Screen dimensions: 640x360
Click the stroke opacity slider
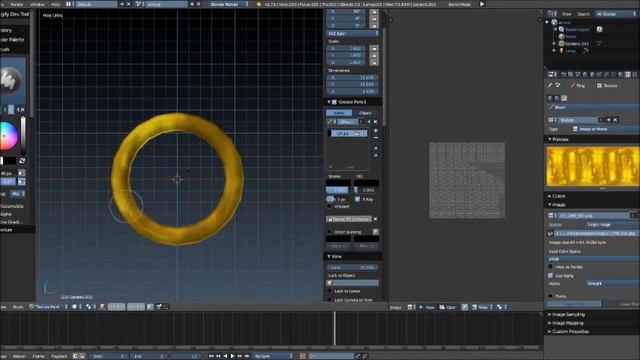(338, 190)
